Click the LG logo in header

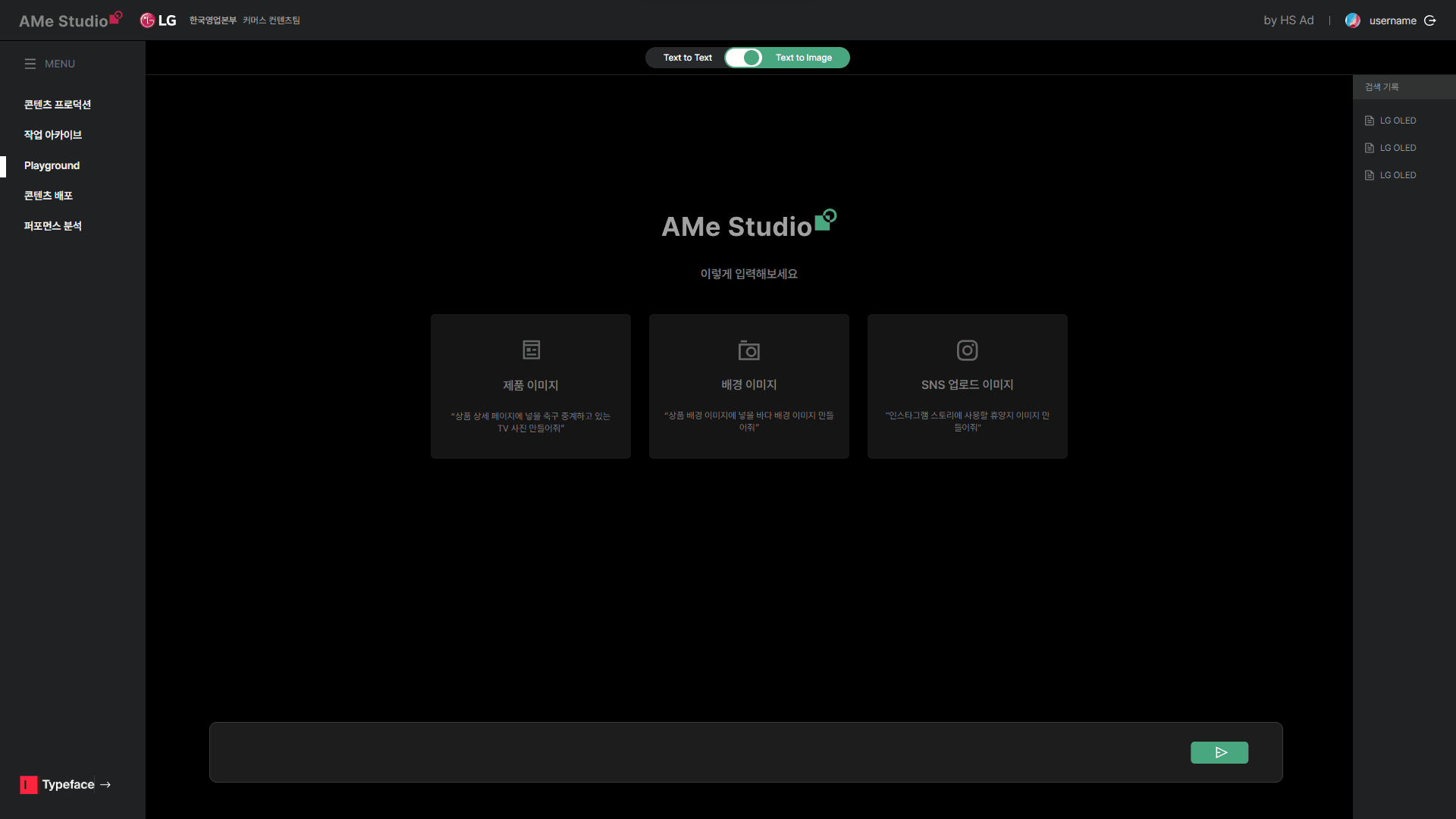(x=158, y=20)
